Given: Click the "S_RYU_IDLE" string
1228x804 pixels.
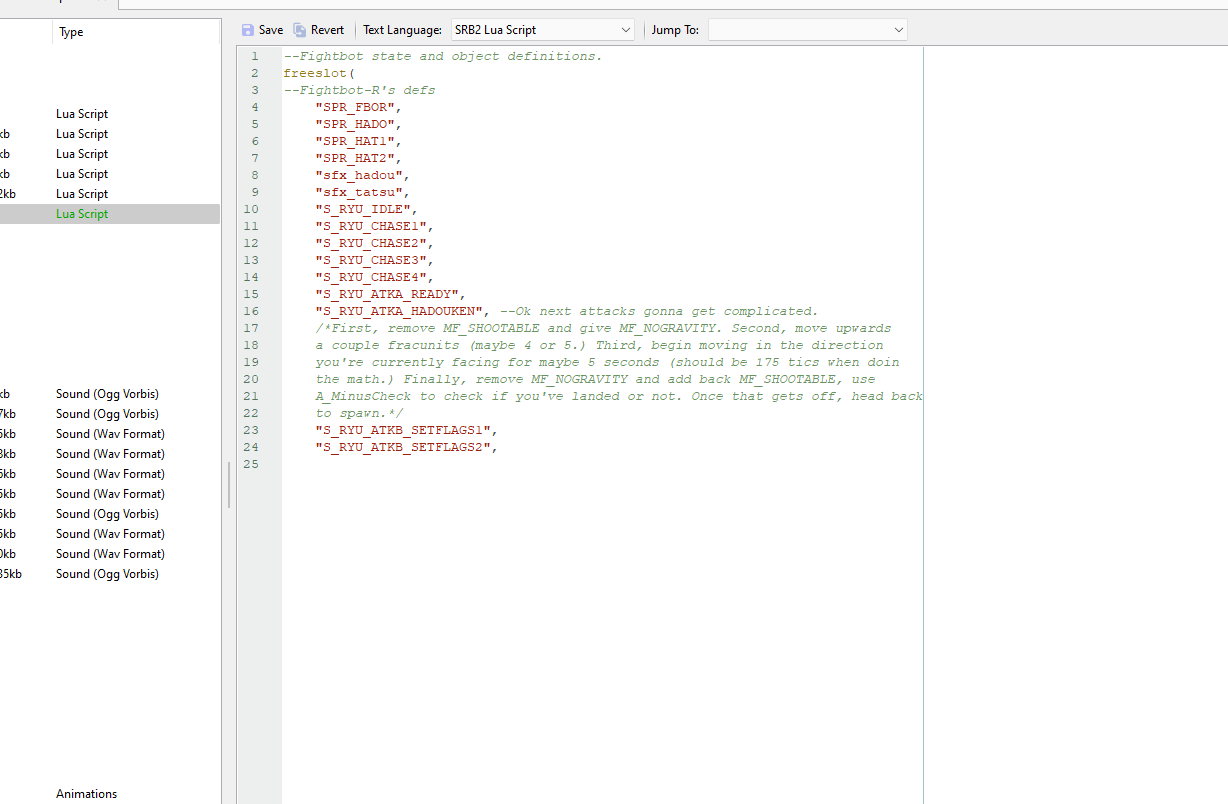Looking at the screenshot, I should coord(363,209).
